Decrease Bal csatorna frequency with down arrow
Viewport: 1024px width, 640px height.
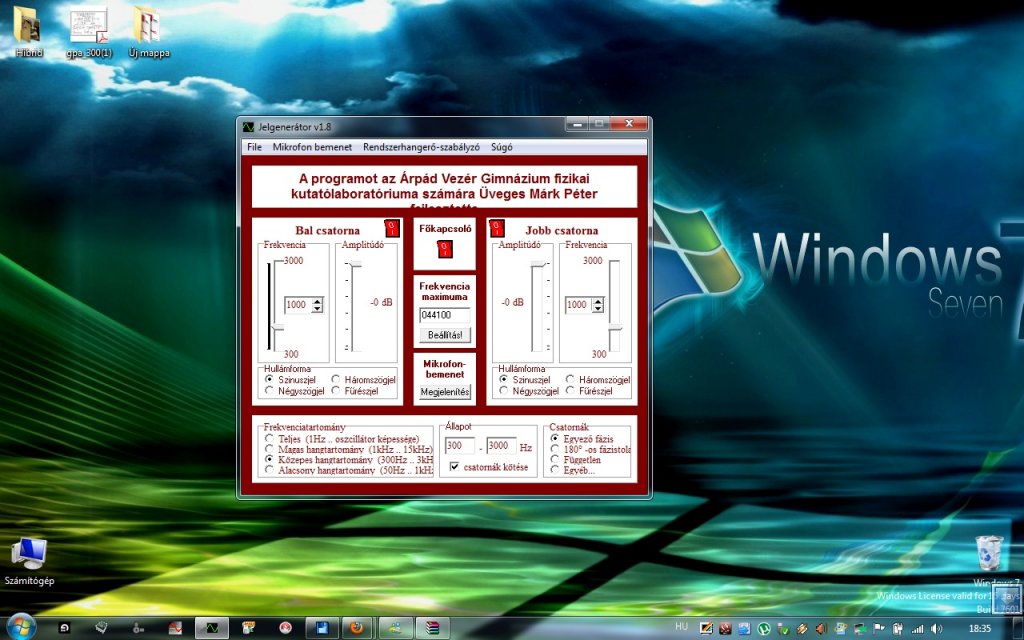(317, 309)
